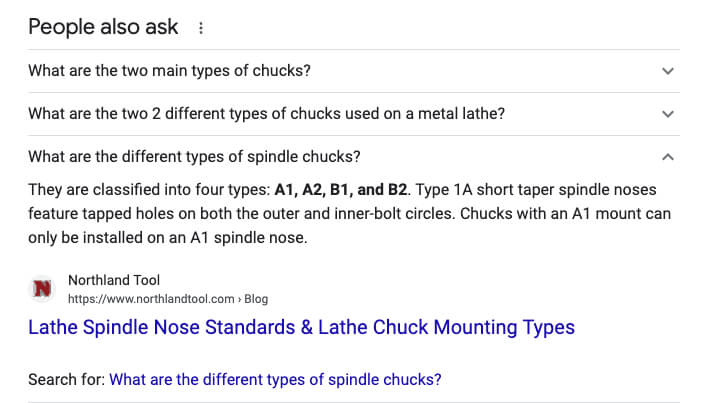Screen dimensions: 710x403
Task: Expand chevron for two main types of chucks
Action: tap(668, 71)
